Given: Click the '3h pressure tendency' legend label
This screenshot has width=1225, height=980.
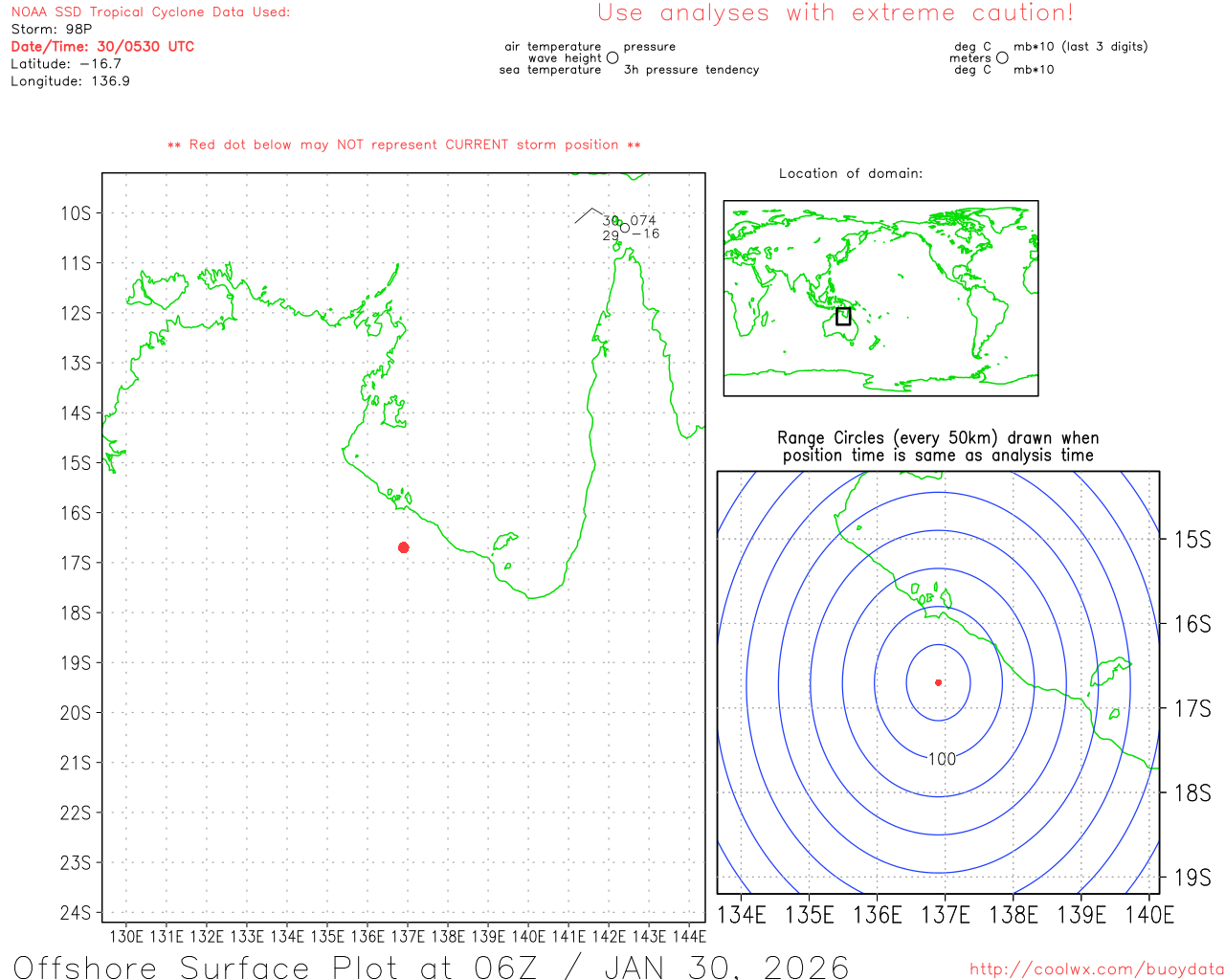Looking at the screenshot, I should 691,70.
